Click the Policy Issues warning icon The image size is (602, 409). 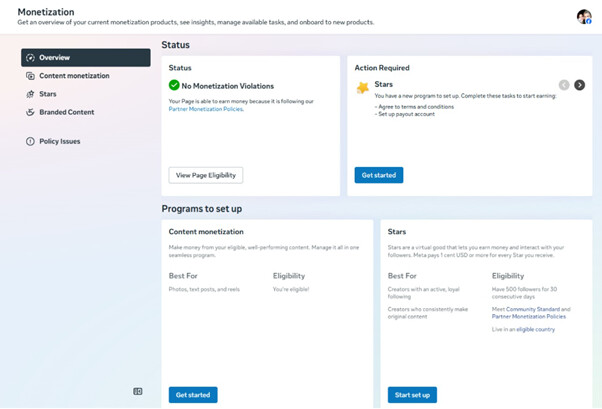click(x=30, y=141)
